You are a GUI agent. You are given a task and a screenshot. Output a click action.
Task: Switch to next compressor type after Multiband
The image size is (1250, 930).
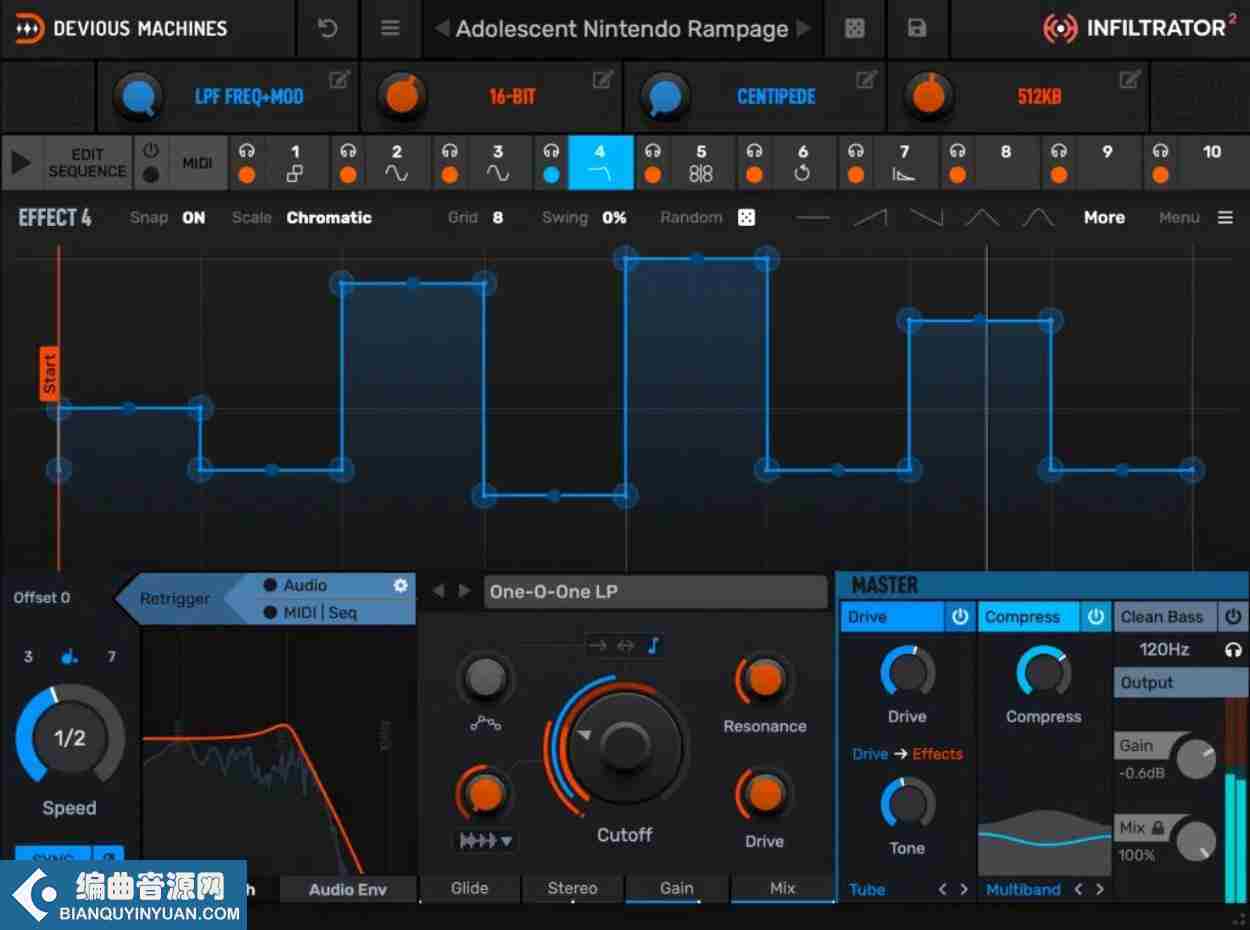pos(1100,889)
